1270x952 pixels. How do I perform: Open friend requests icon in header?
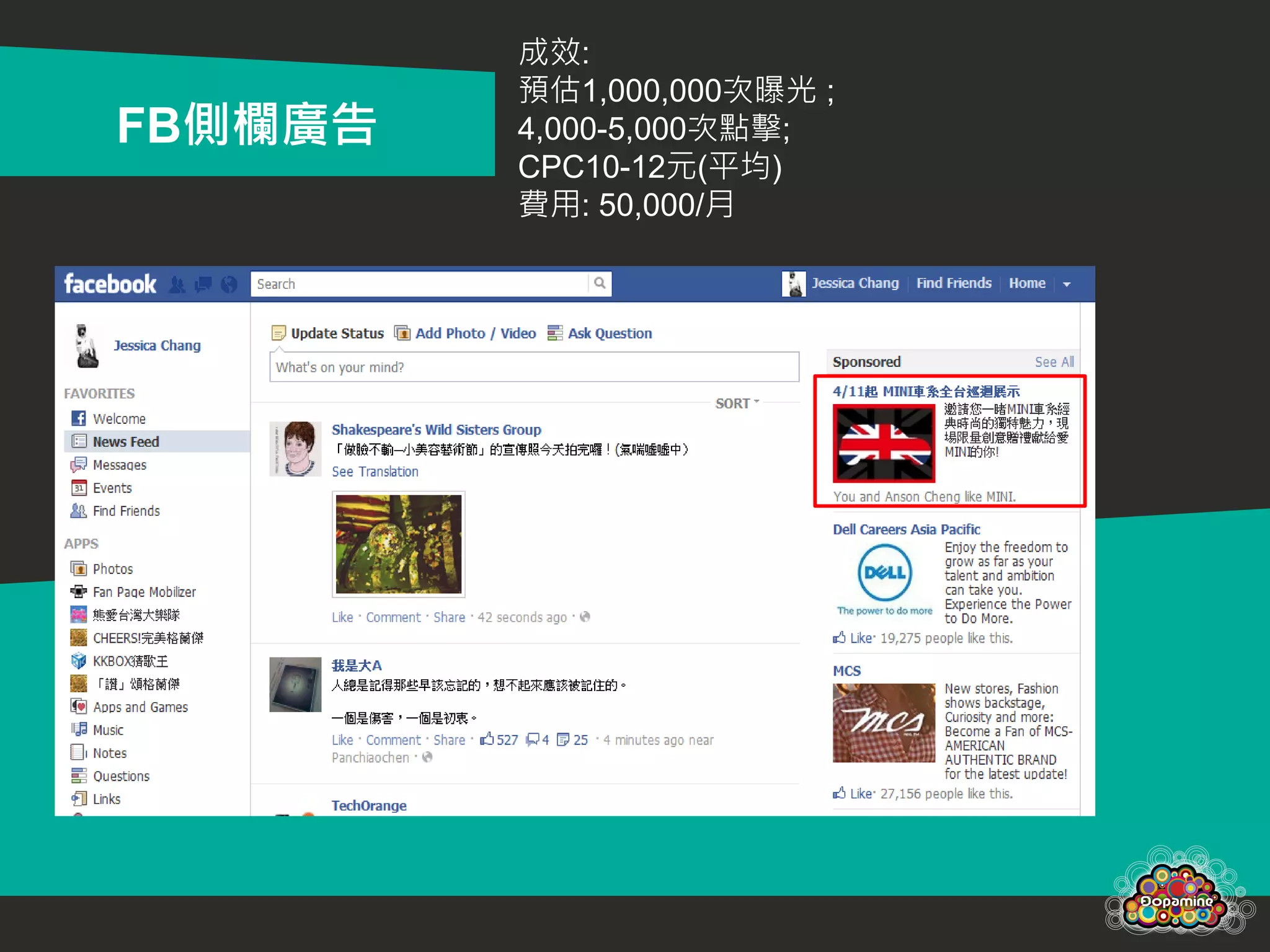(x=177, y=284)
